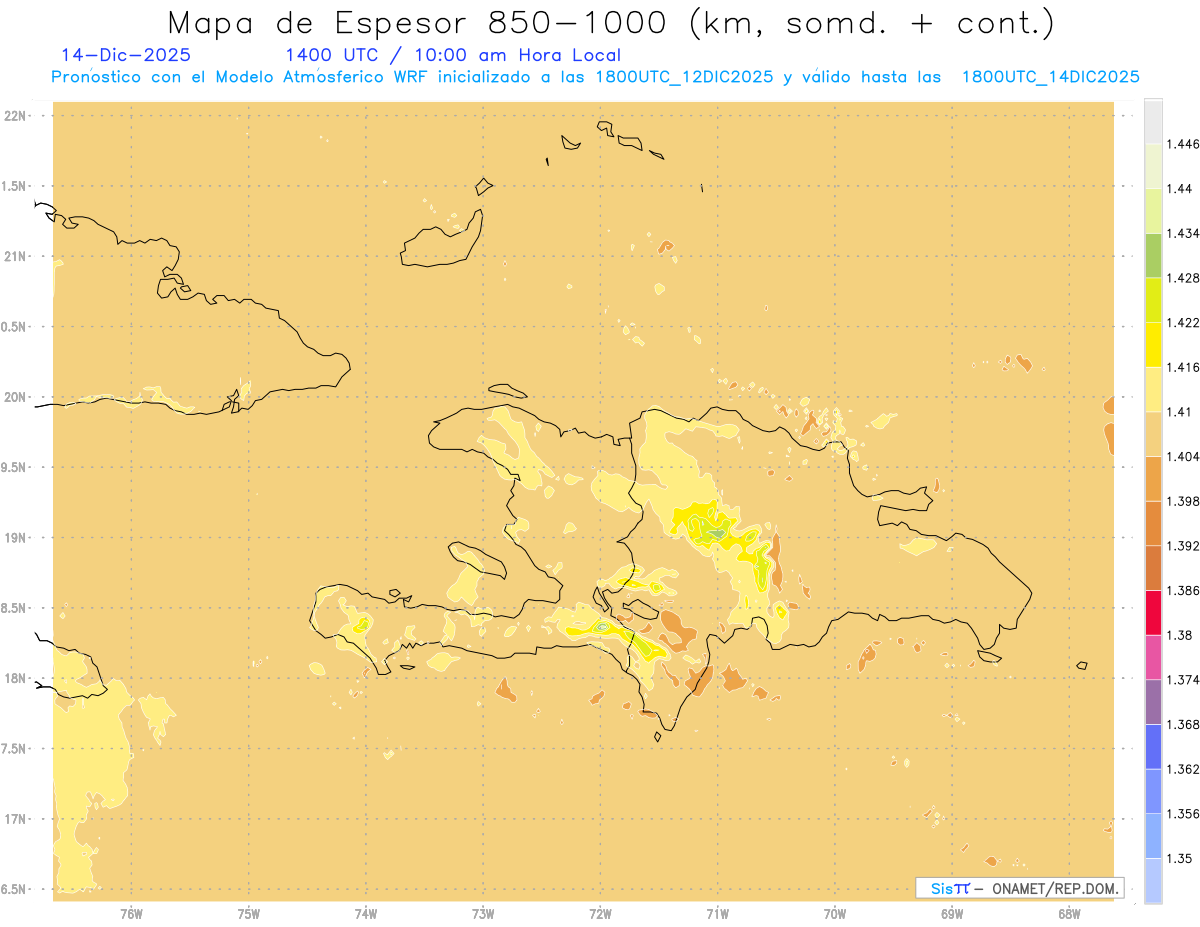Viewport: 1200px width, 927px height.
Task: Click the latitude label 20N
Action: [x=15, y=397]
